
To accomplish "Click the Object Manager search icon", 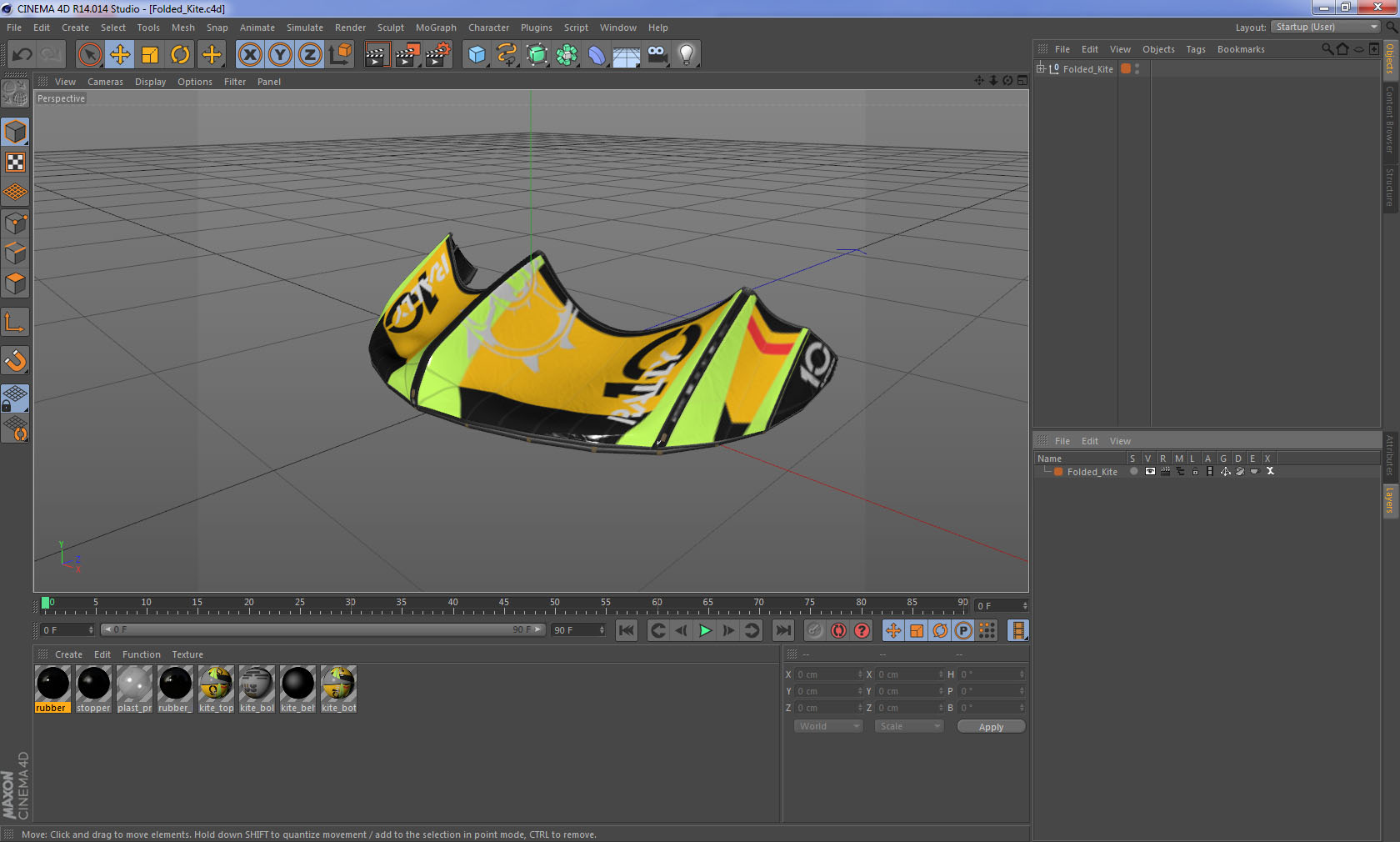I will click(1327, 49).
